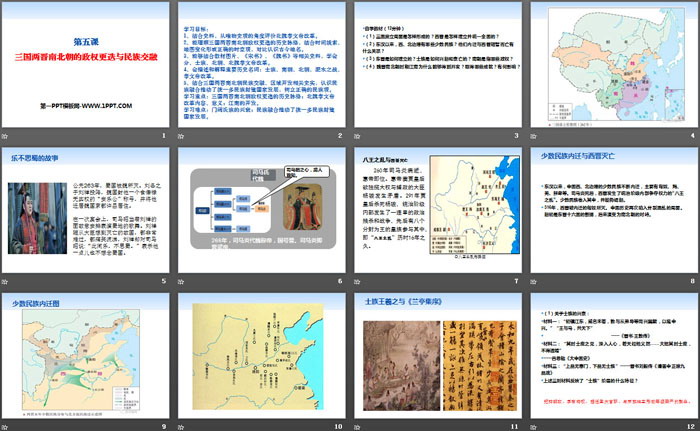Select slide 3 with 自学教材 questions
Viewport: 700px width, 431px height.
coord(438,64)
